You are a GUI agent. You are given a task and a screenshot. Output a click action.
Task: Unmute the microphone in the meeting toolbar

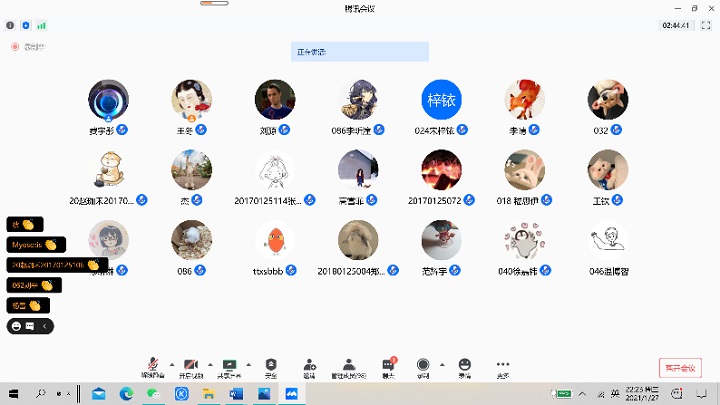[x=153, y=366]
